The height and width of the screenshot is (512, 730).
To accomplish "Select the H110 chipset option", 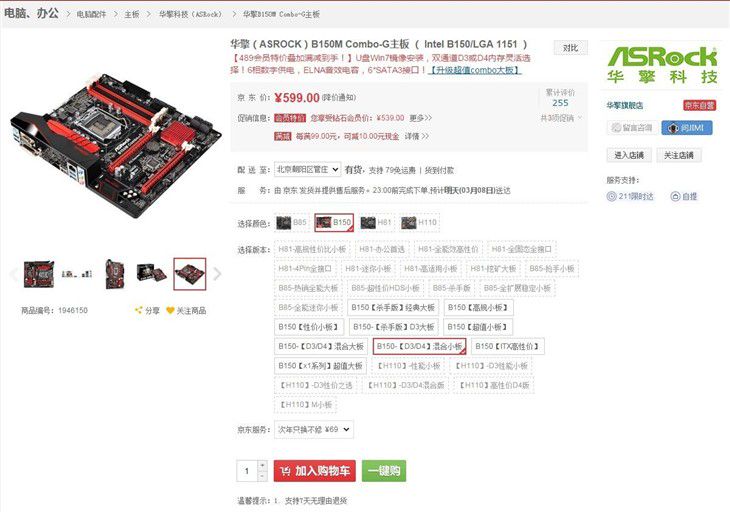I will [419, 223].
